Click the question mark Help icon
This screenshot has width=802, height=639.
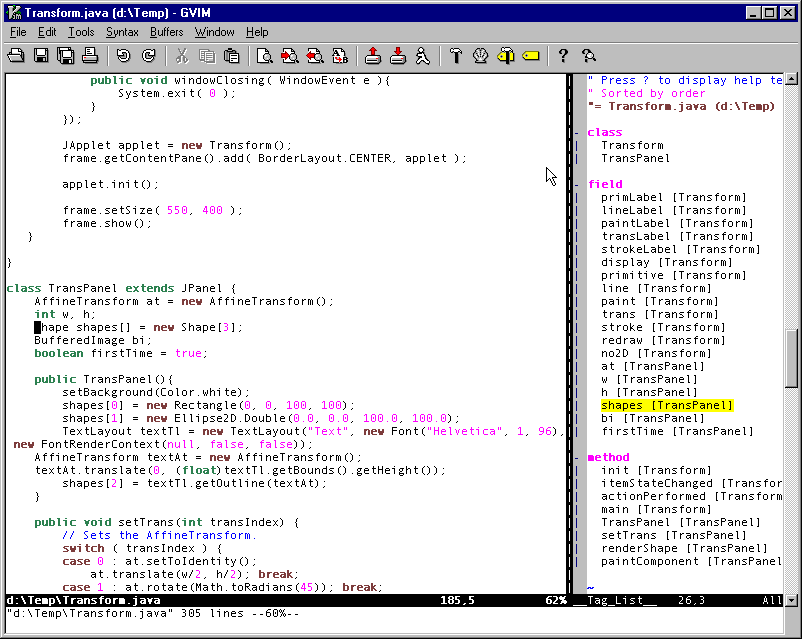tap(563, 56)
